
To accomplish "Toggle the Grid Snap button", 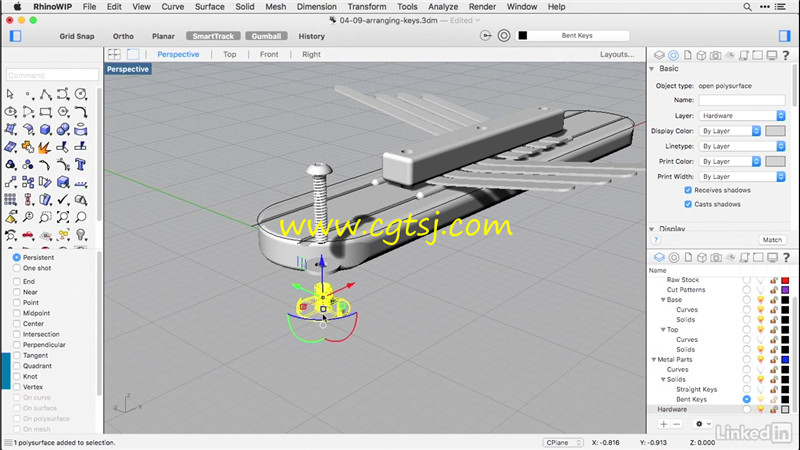I will pos(77,36).
